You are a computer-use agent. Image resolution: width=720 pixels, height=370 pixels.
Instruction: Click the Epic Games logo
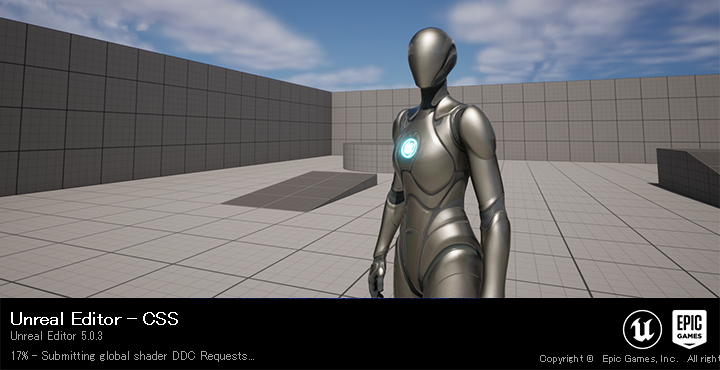[689, 329]
